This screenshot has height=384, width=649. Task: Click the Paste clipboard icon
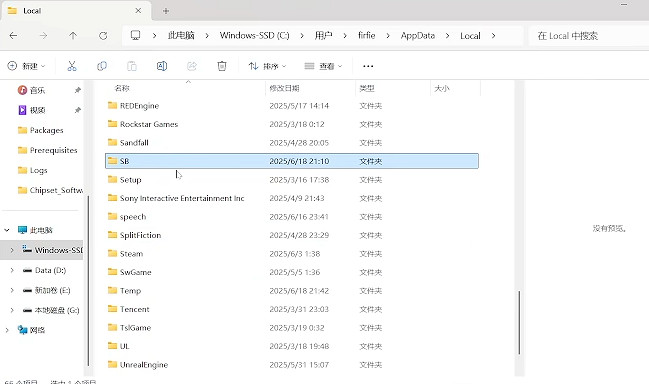pyautogui.click(x=132, y=66)
